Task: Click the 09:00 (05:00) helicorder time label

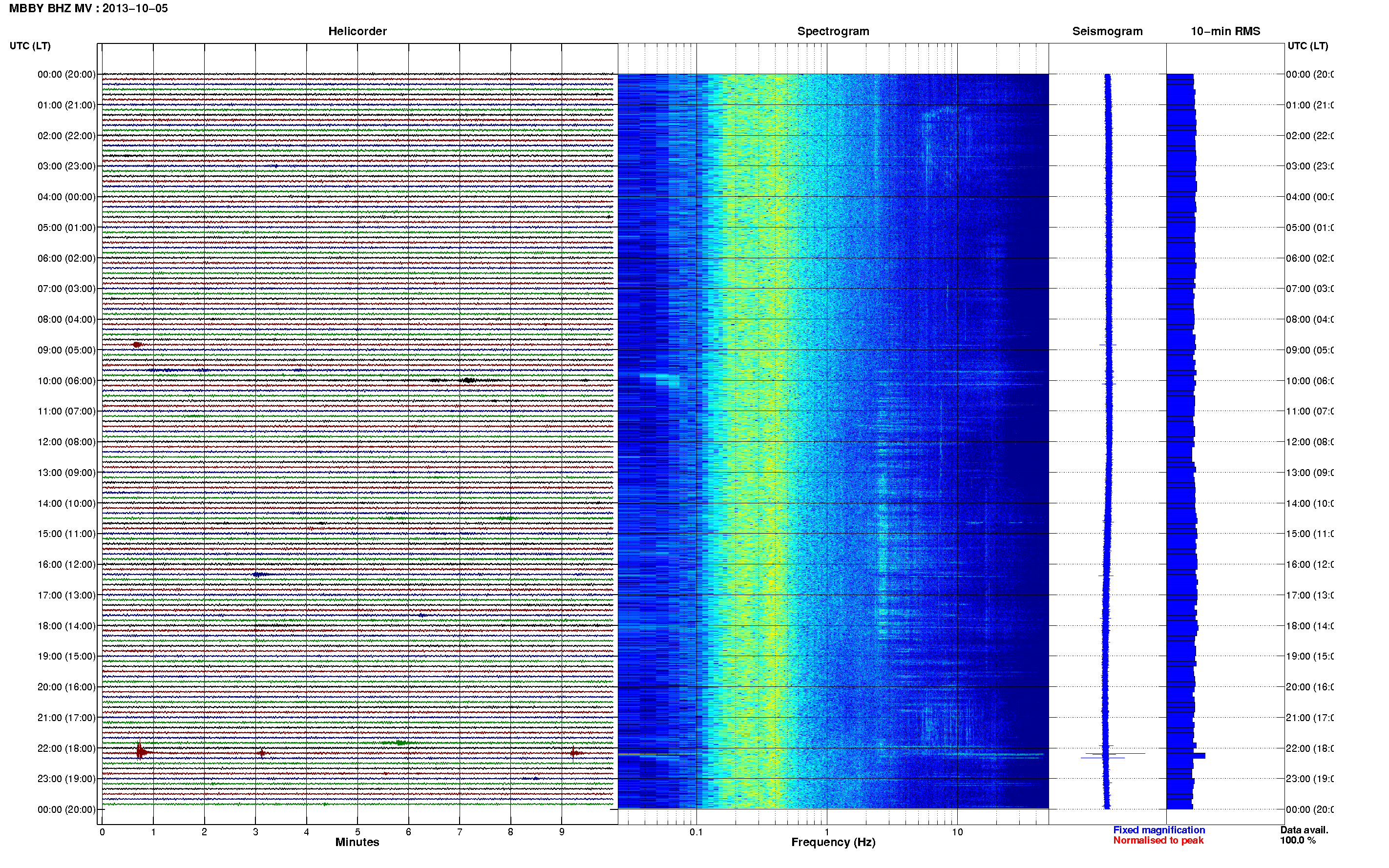Action: point(66,350)
